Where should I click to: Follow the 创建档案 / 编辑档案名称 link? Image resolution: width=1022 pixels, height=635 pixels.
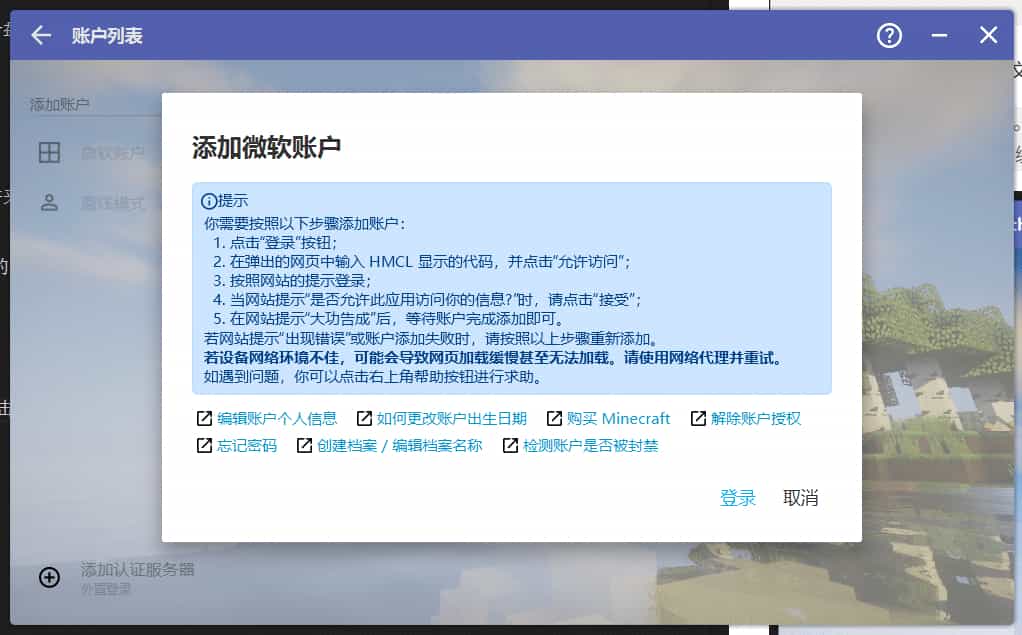click(400, 446)
